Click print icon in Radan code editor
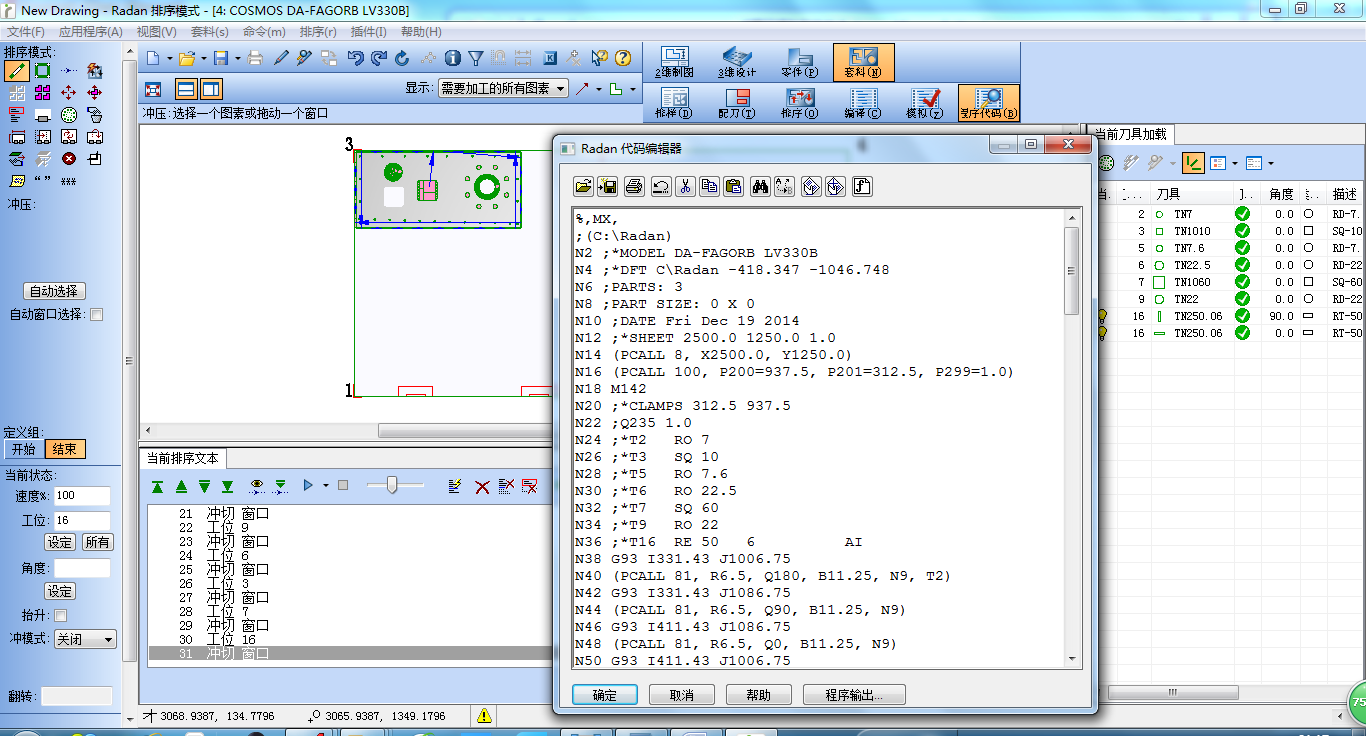This screenshot has width=1366, height=736. [x=634, y=186]
